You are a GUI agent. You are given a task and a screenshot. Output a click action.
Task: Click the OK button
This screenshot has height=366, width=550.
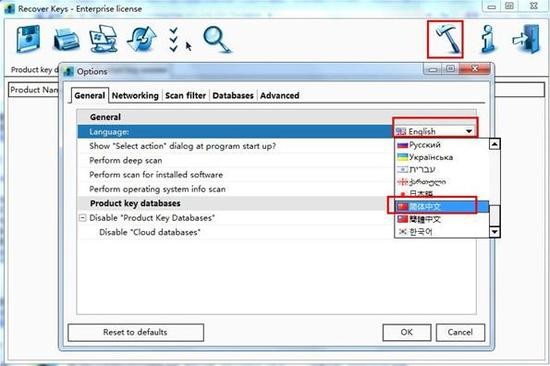[407, 332]
